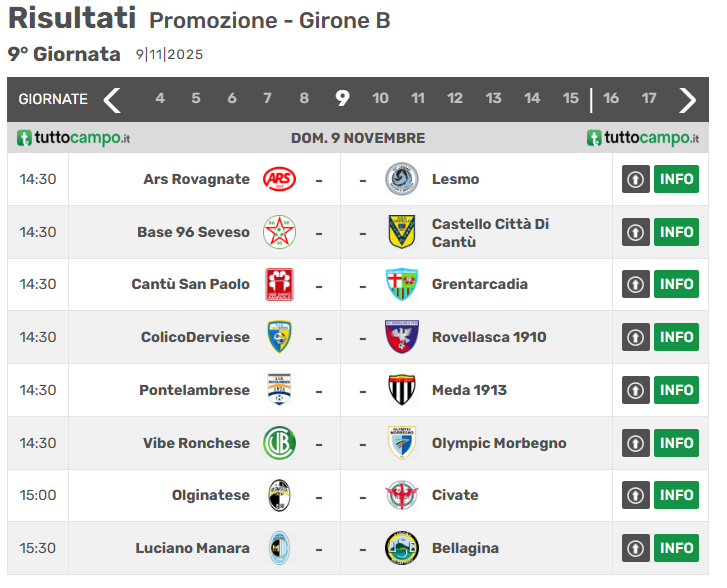Click the Meda 1913 striped shield
The height and width of the screenshot is (588, 727).
(402, 390)
